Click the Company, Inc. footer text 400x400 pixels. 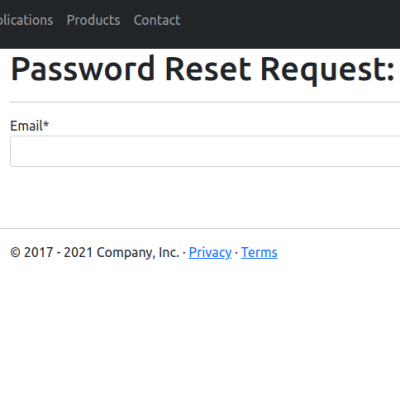coord(138,252)
